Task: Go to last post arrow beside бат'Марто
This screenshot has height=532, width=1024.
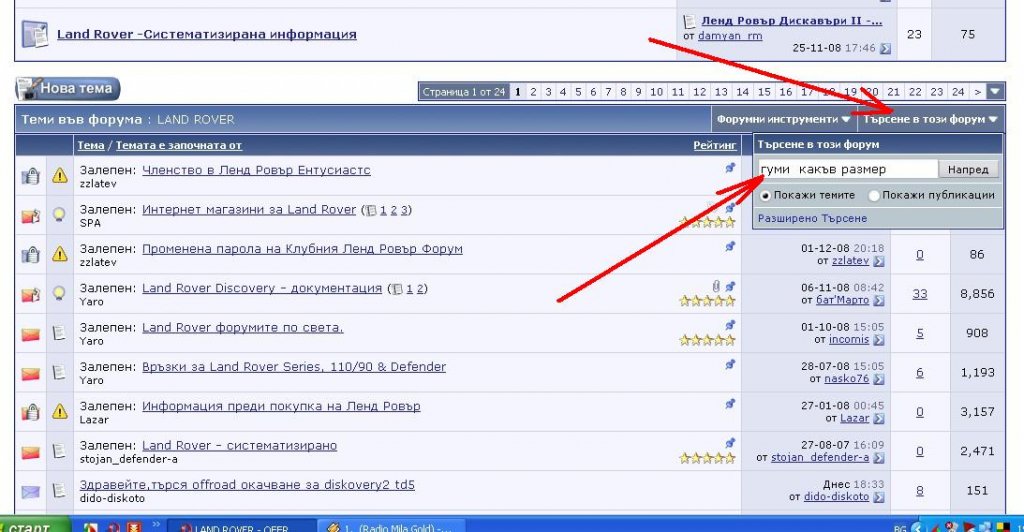Action: 879,301
